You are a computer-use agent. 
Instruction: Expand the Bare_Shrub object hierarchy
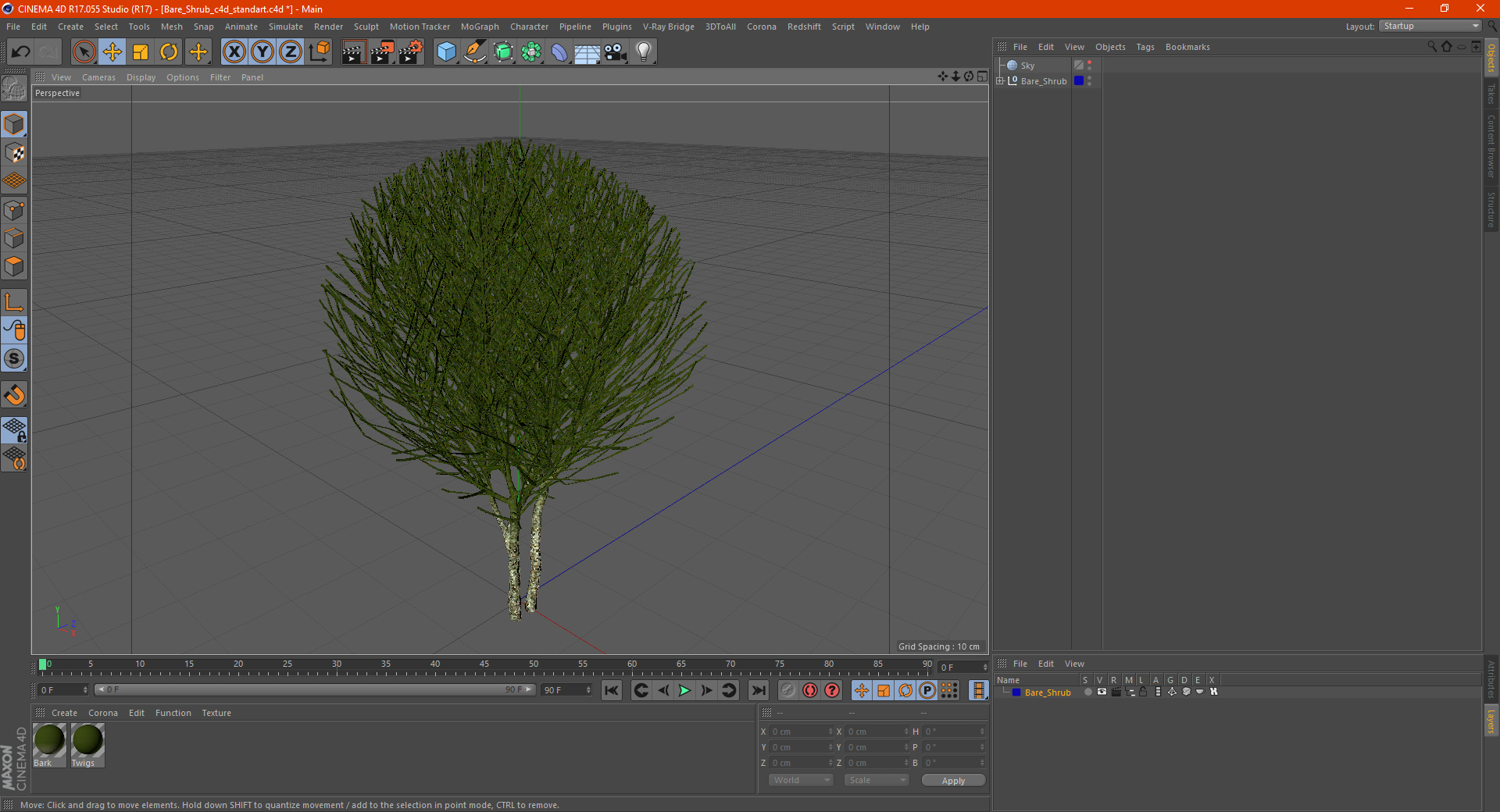(x=1000, y=80)
